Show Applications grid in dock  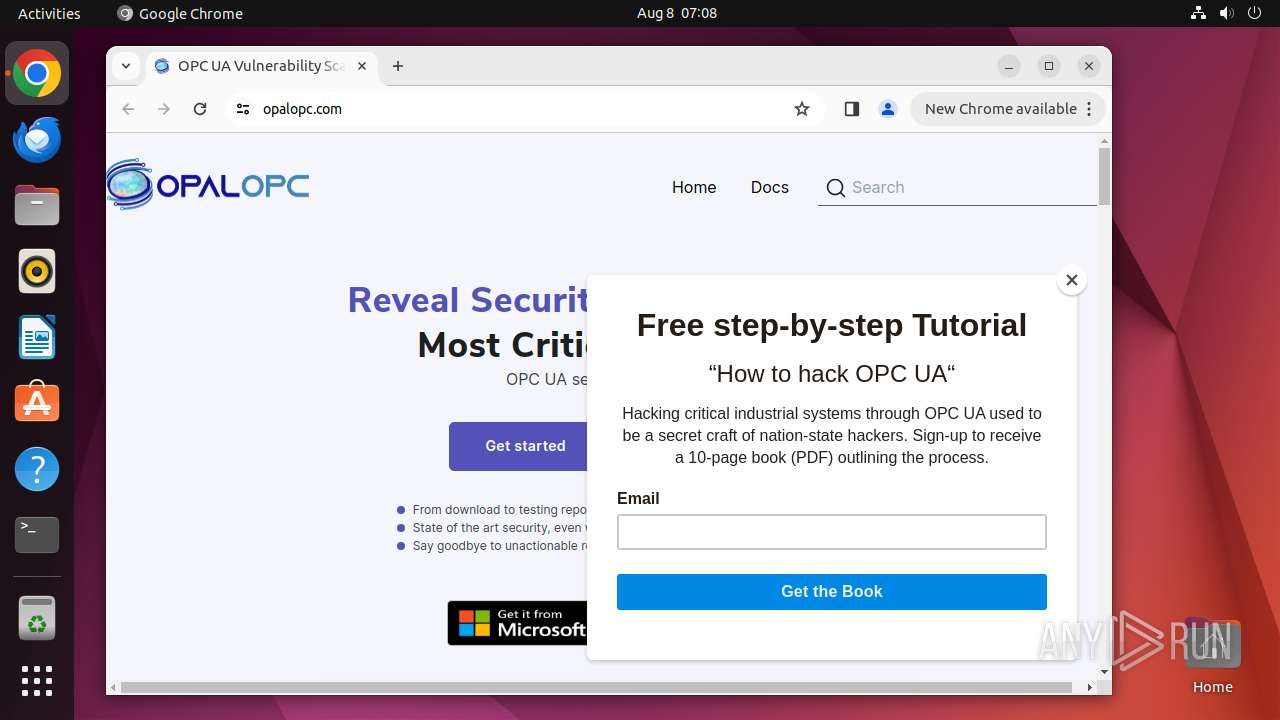point(37,681)
